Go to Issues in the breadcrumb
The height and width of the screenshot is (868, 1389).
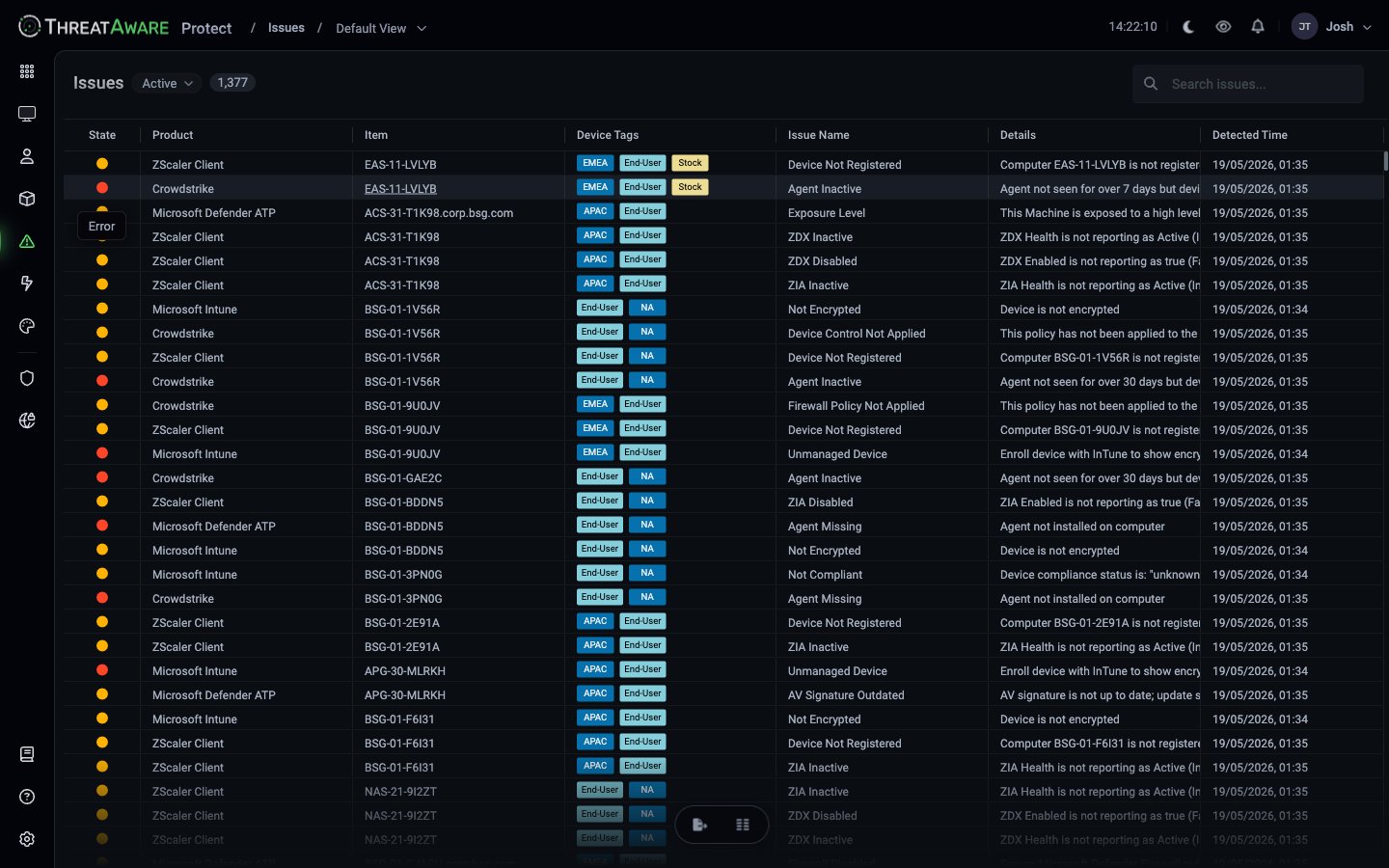(286, 28)
